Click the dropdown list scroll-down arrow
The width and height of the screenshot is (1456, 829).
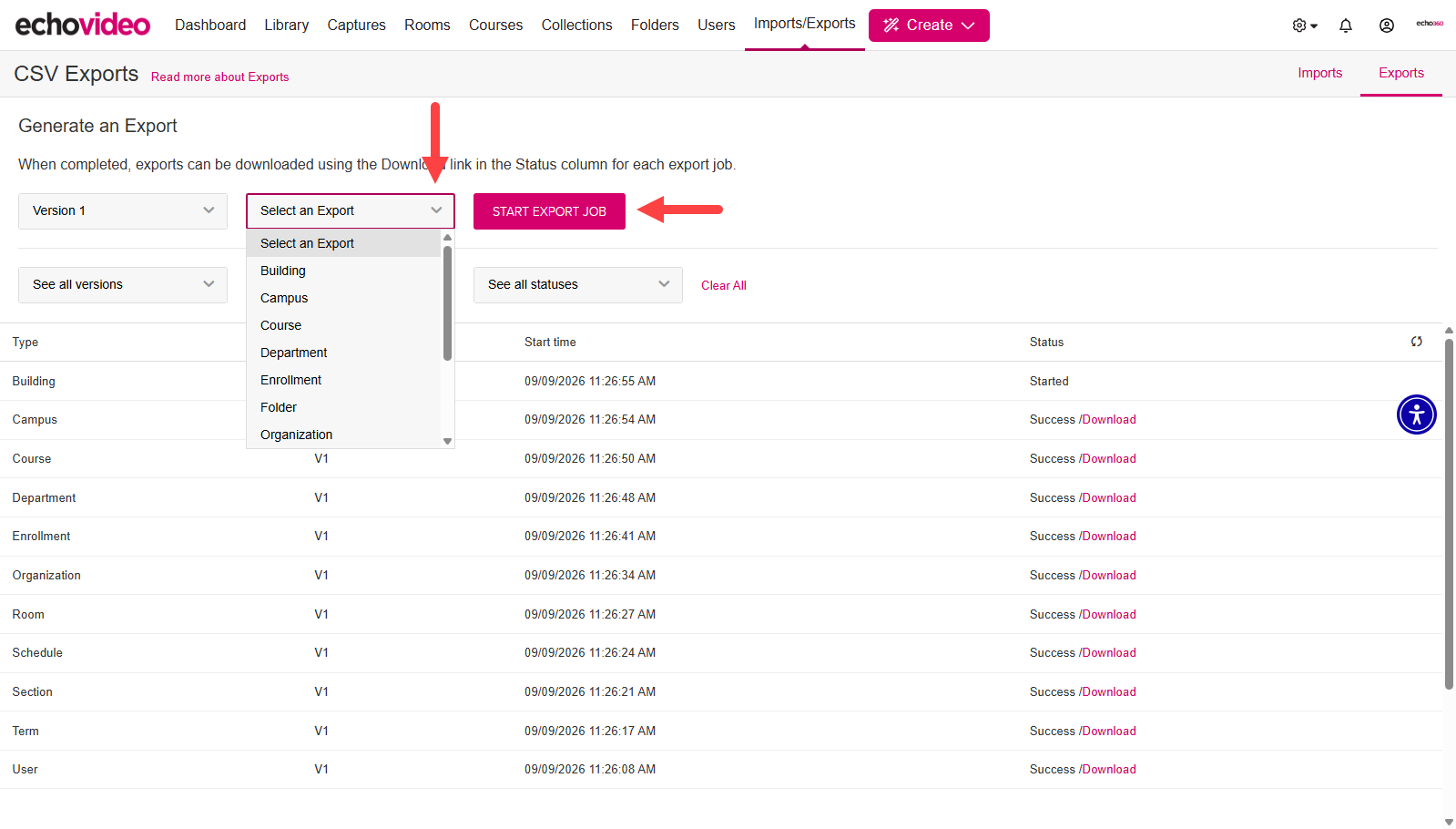(447, 441)
